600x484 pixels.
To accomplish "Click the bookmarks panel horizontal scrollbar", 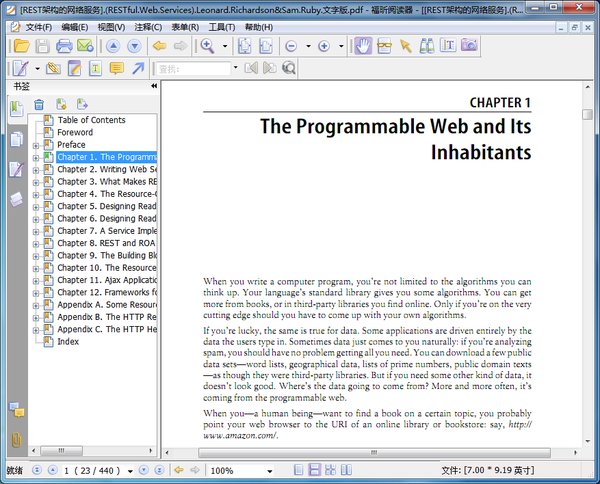I will pyautogui.click(x=61, y=451).
